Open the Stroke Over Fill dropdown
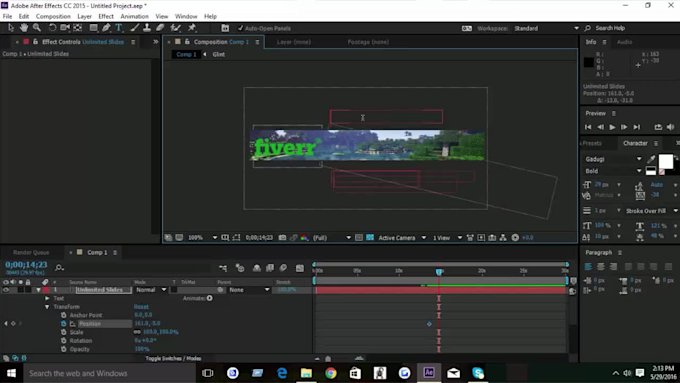 point(651,211)
